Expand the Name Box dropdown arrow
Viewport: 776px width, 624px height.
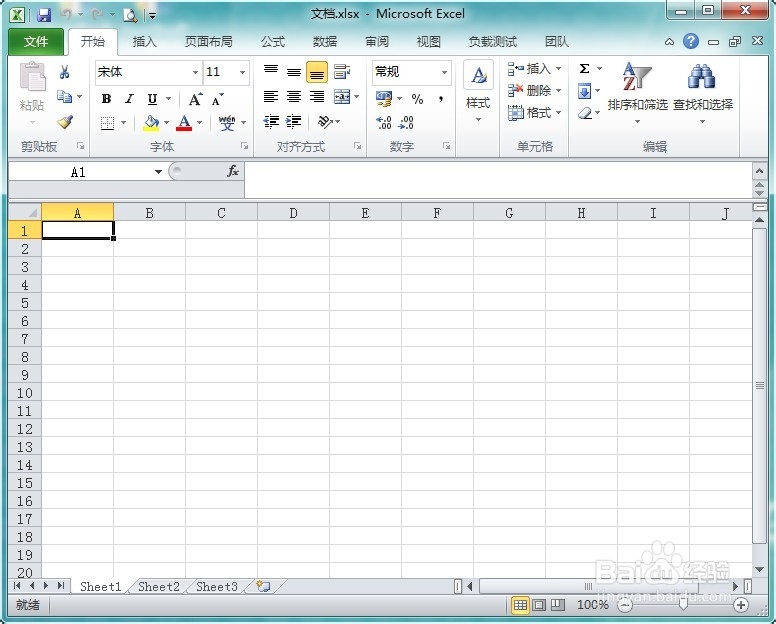tap(158, 172)
